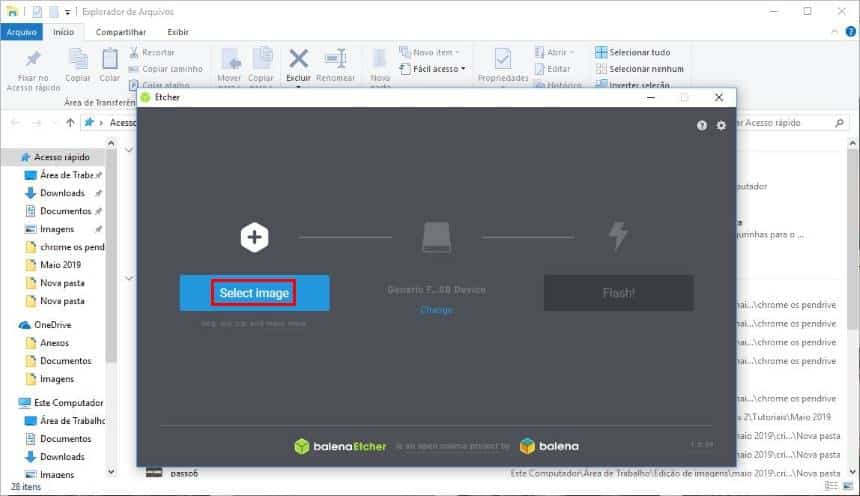Click the Flash! button
Screen dimensions: 860x496
pos(619,293)
